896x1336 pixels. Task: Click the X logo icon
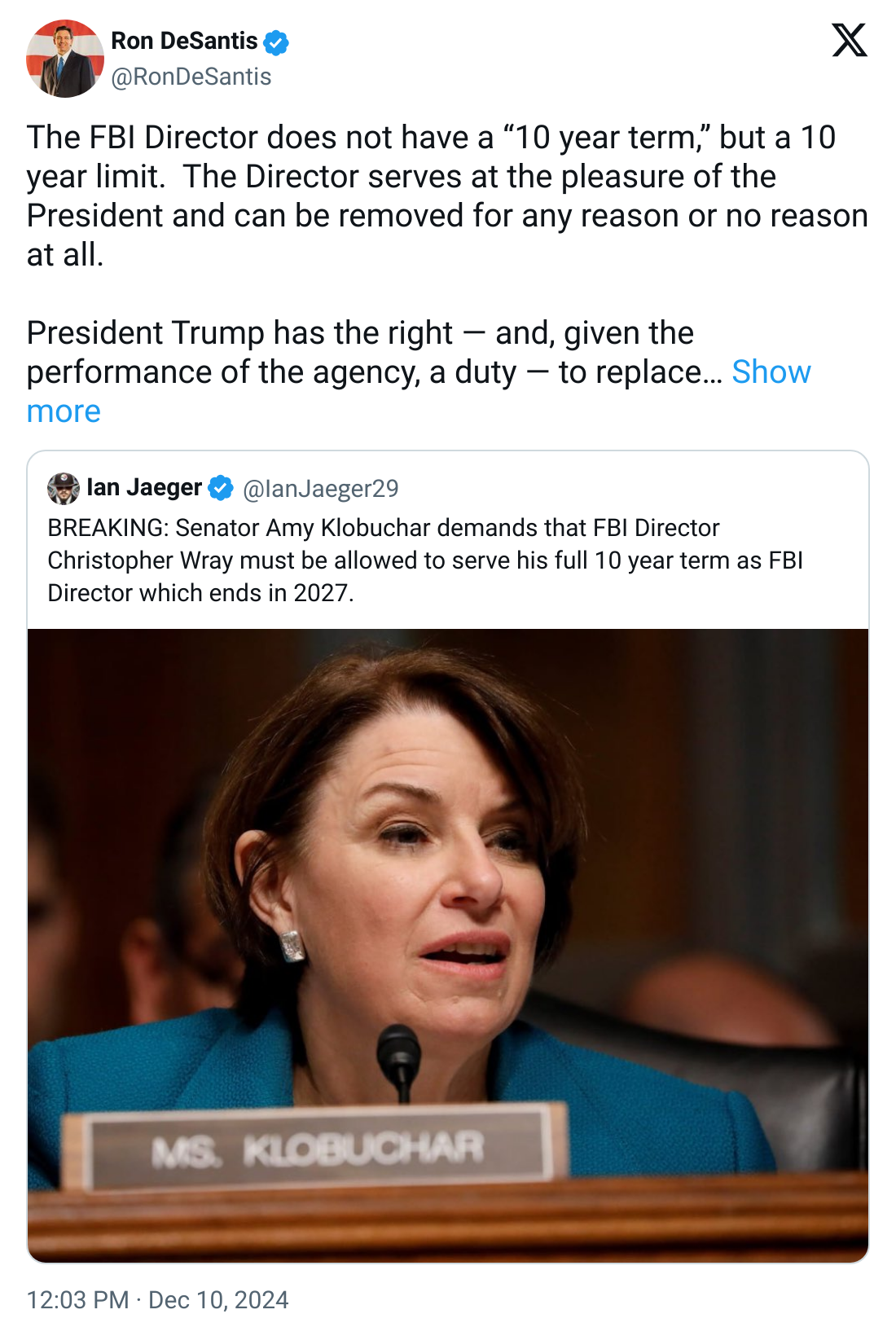coord(849,40)
